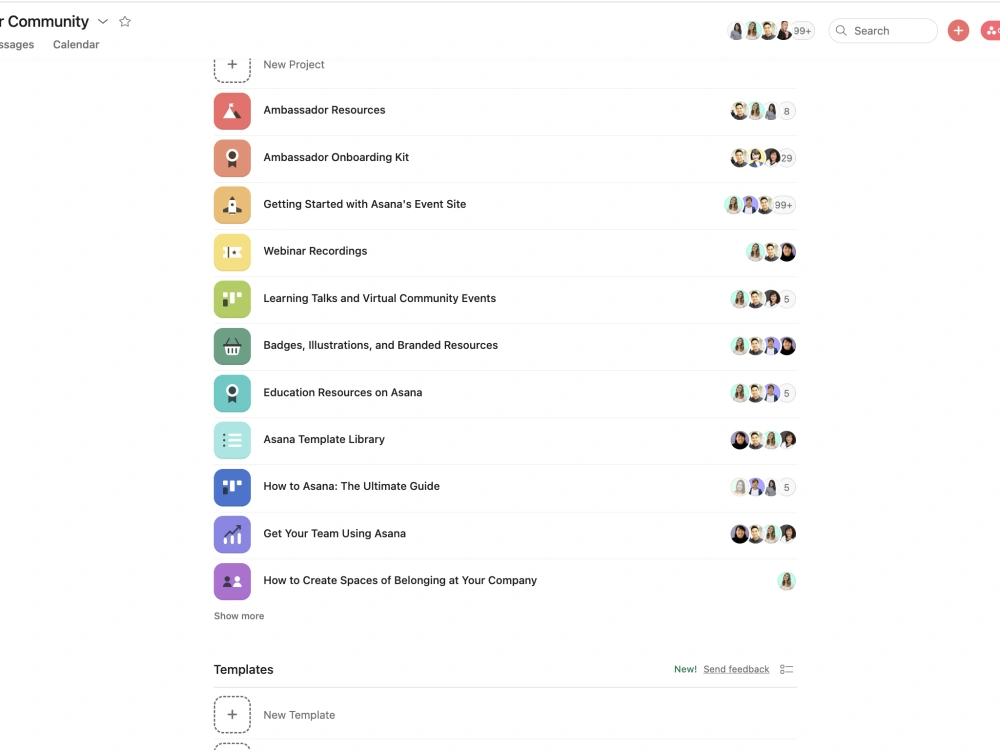Click the people icon for Spaces of Belonging project
This screenshot has height=750, width=1000.
pos(232,581)
